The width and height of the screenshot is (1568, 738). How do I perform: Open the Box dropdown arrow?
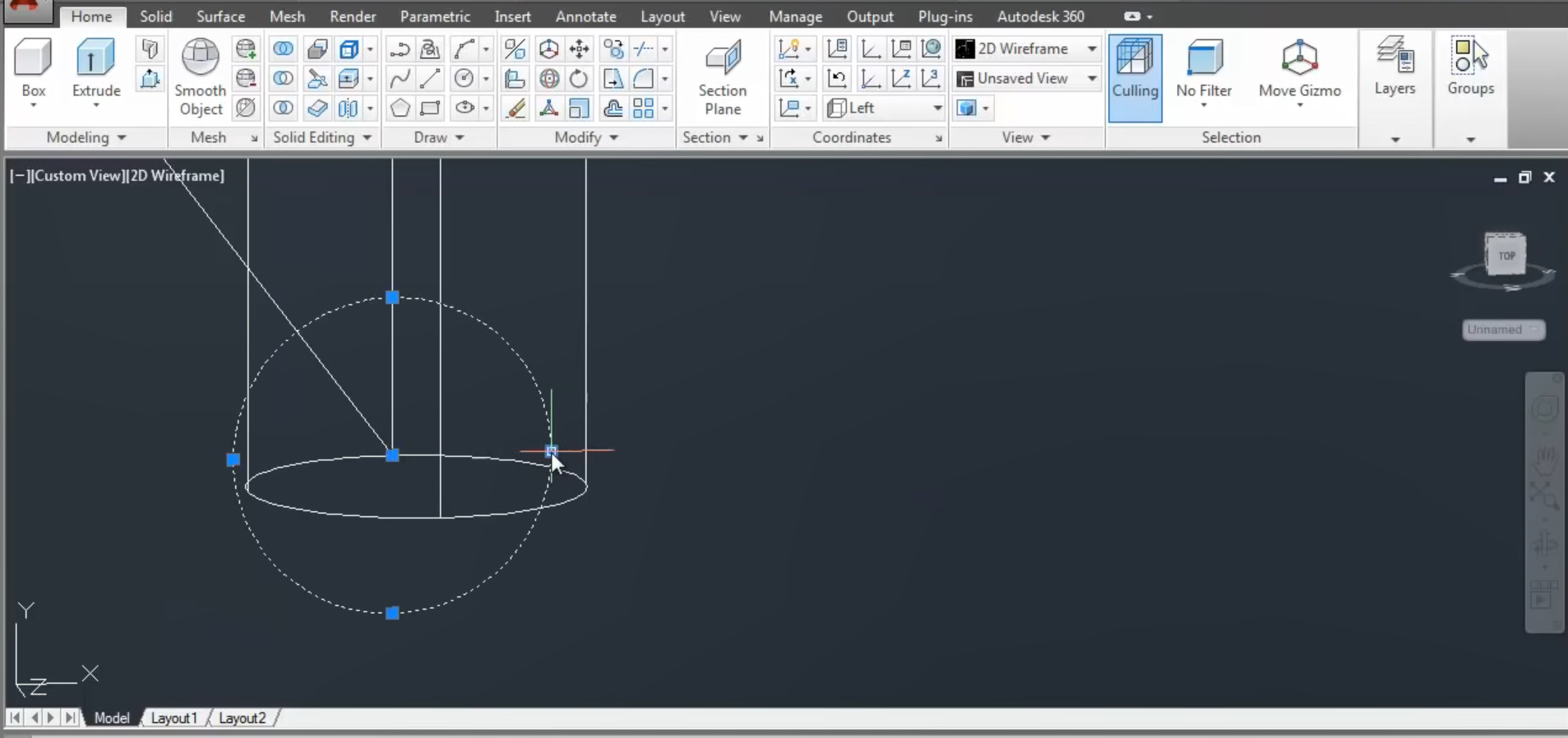pos(33,106)
